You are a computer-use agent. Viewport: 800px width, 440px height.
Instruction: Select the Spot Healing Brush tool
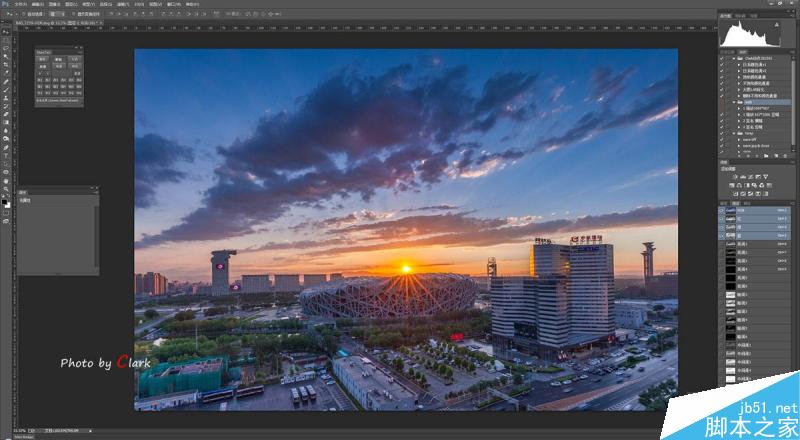[x=6, y=82]
